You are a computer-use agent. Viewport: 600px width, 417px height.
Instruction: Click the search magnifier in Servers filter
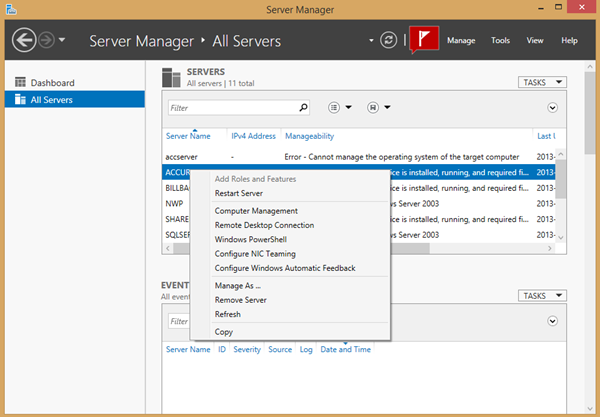[303, 106]
